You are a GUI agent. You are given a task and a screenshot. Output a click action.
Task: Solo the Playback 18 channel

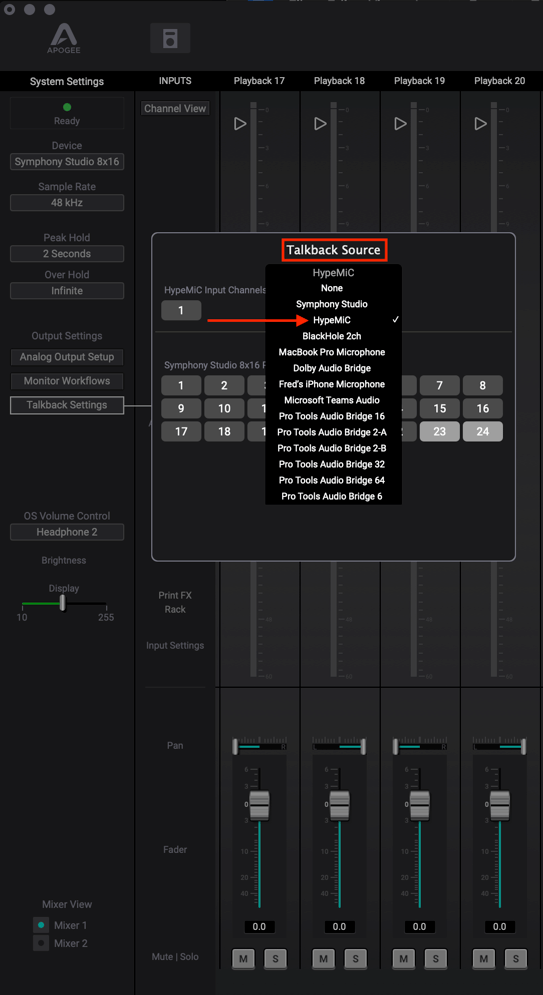(x=356, y=958)
